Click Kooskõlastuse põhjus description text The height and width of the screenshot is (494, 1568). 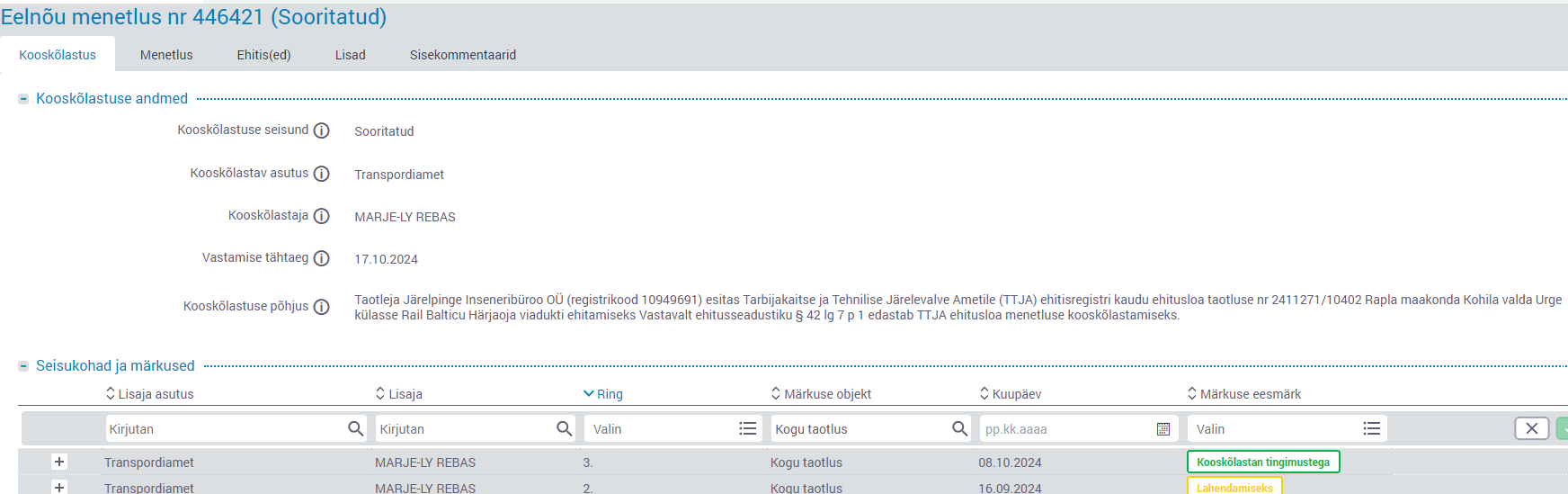(958, 307)
